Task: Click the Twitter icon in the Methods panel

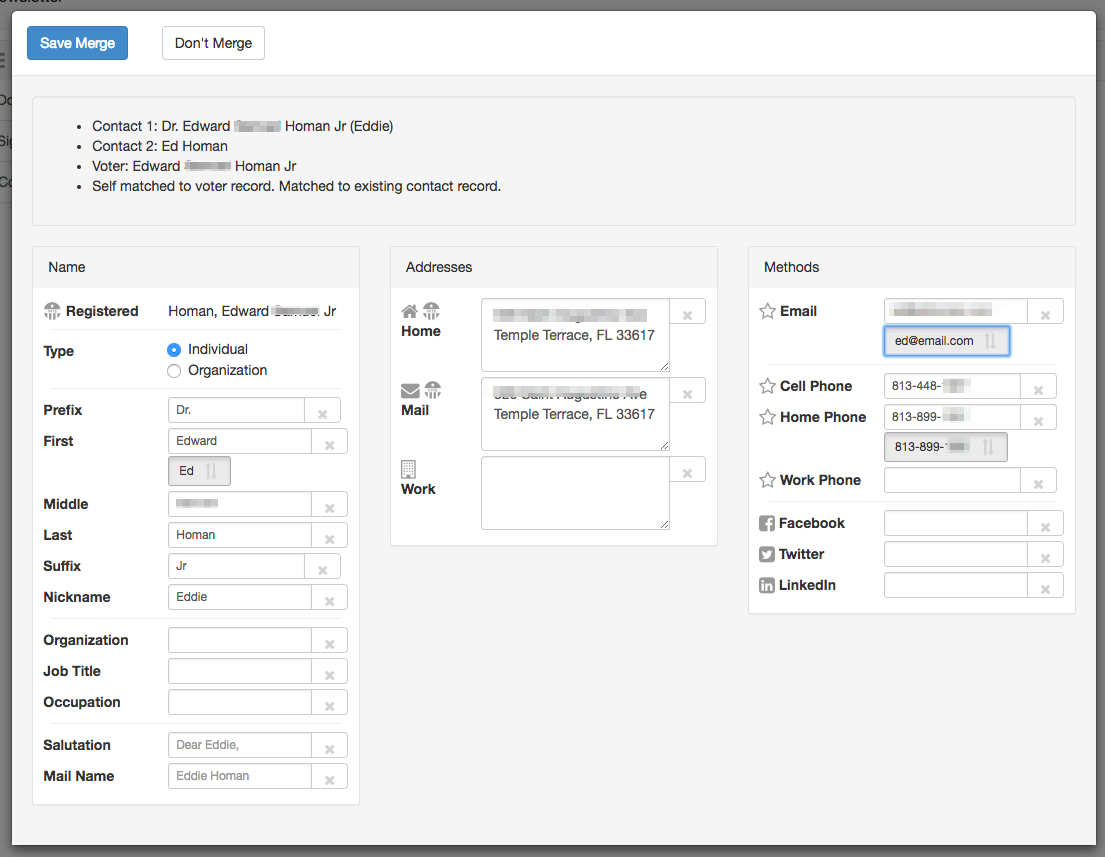Action: tap(766, 553)
